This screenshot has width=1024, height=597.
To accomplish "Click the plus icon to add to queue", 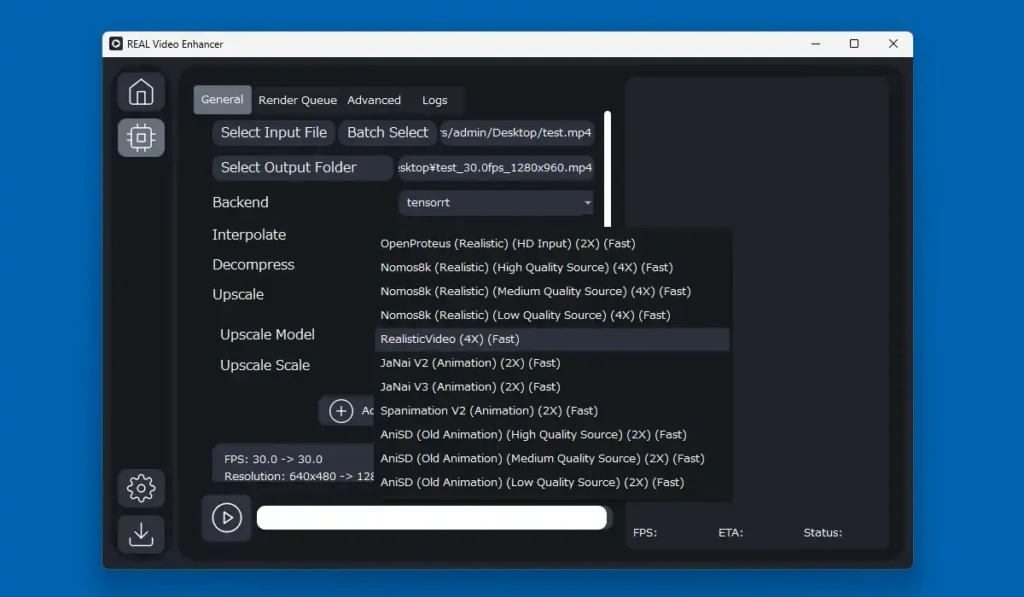I will pyautogui.click(x=341, y=411).
